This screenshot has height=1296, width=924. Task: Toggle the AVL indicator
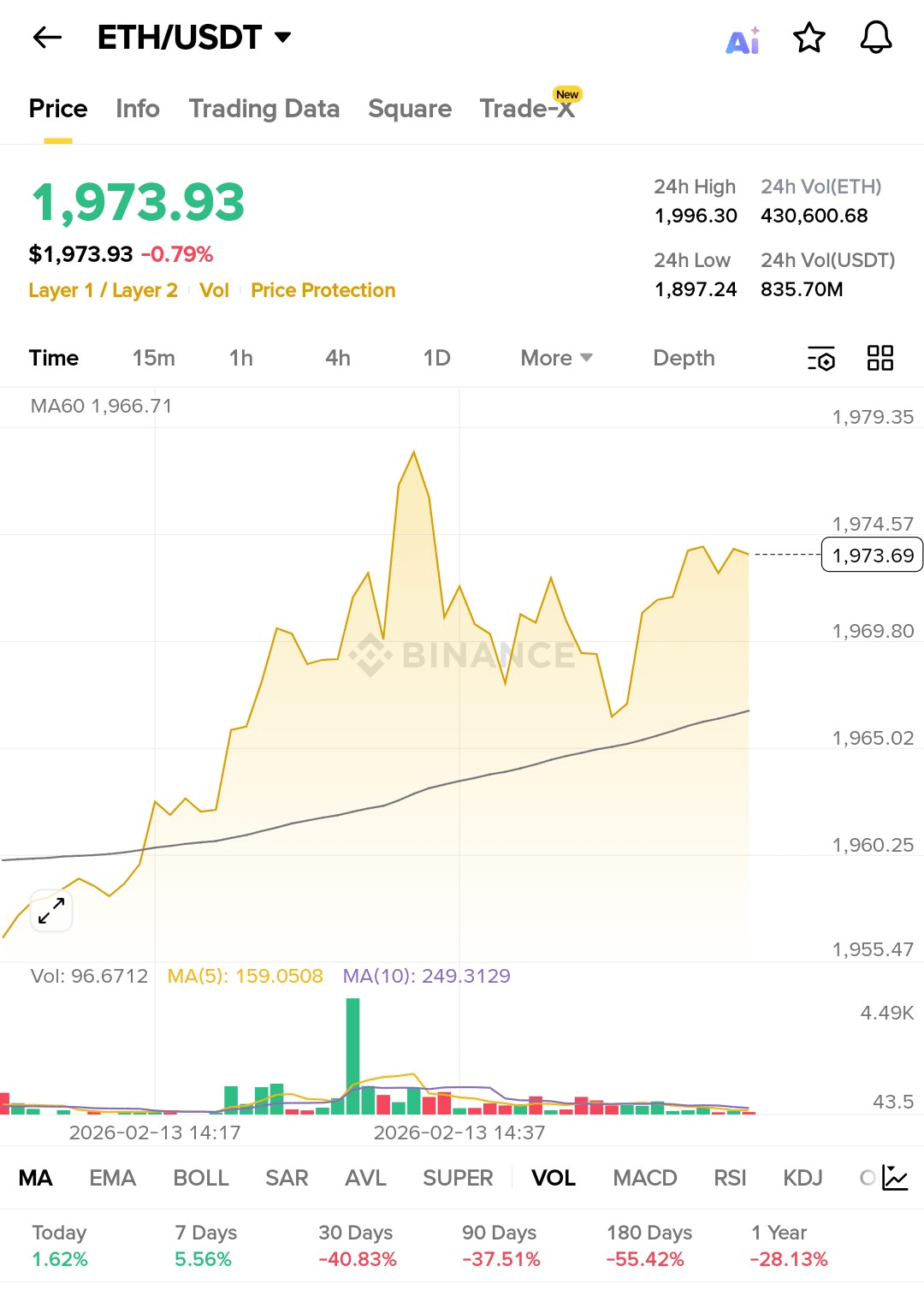click(x=365, y=1178)
